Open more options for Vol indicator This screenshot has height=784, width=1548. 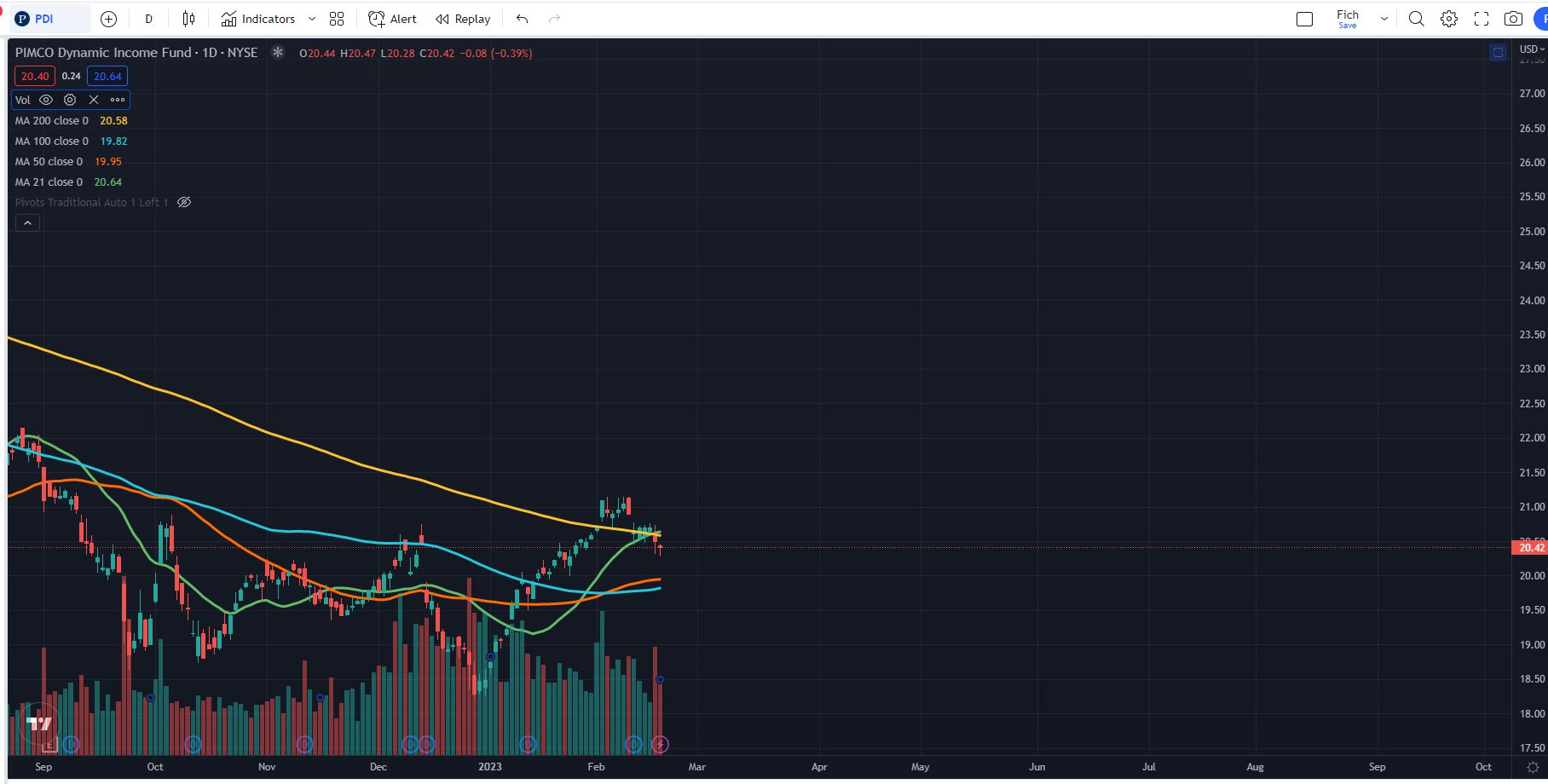coord(118,100)
